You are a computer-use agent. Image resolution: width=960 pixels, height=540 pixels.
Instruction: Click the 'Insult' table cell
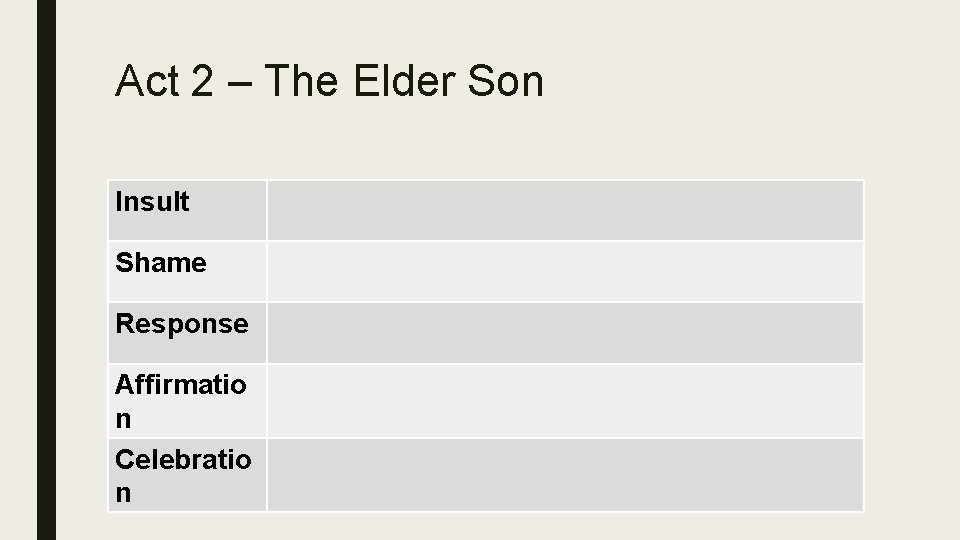(187, 210)
